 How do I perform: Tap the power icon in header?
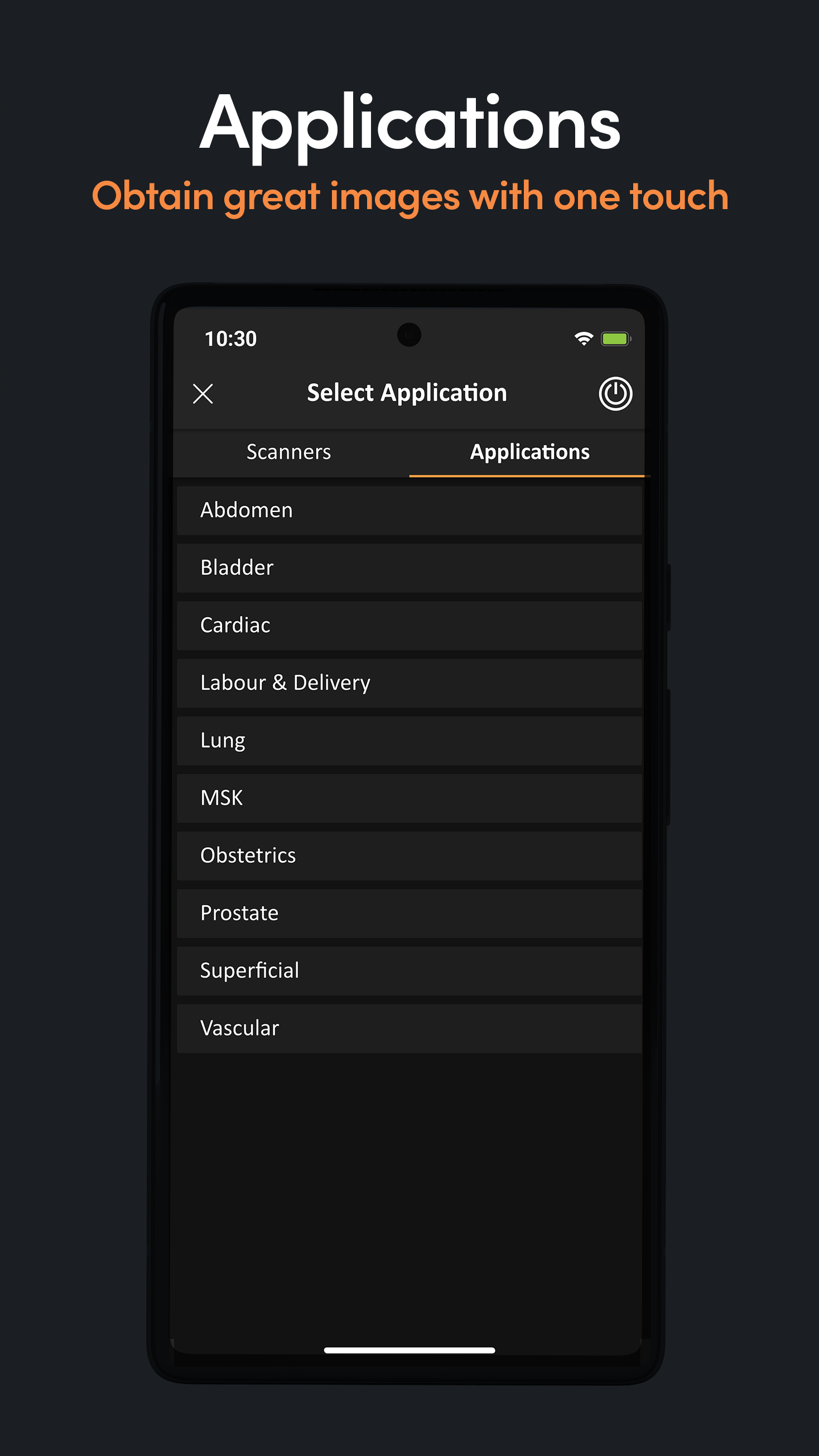point(615,393)
